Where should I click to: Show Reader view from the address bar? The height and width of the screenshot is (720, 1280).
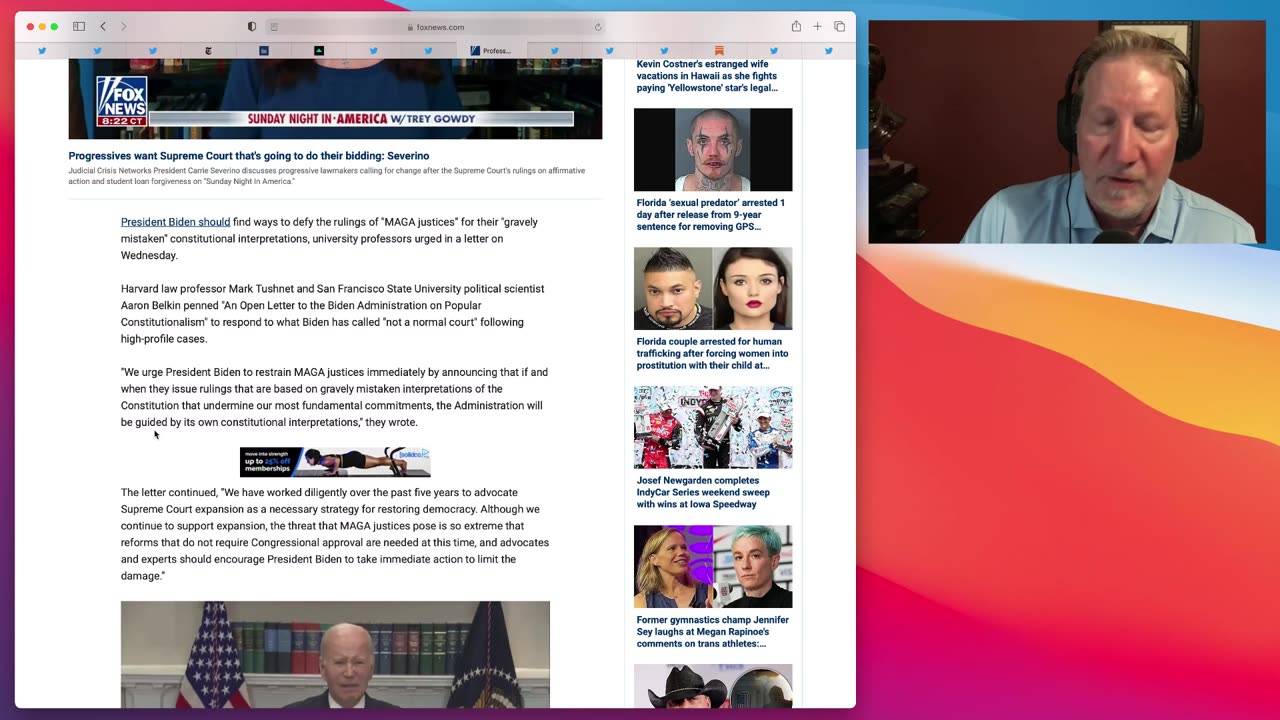[274, 27]
